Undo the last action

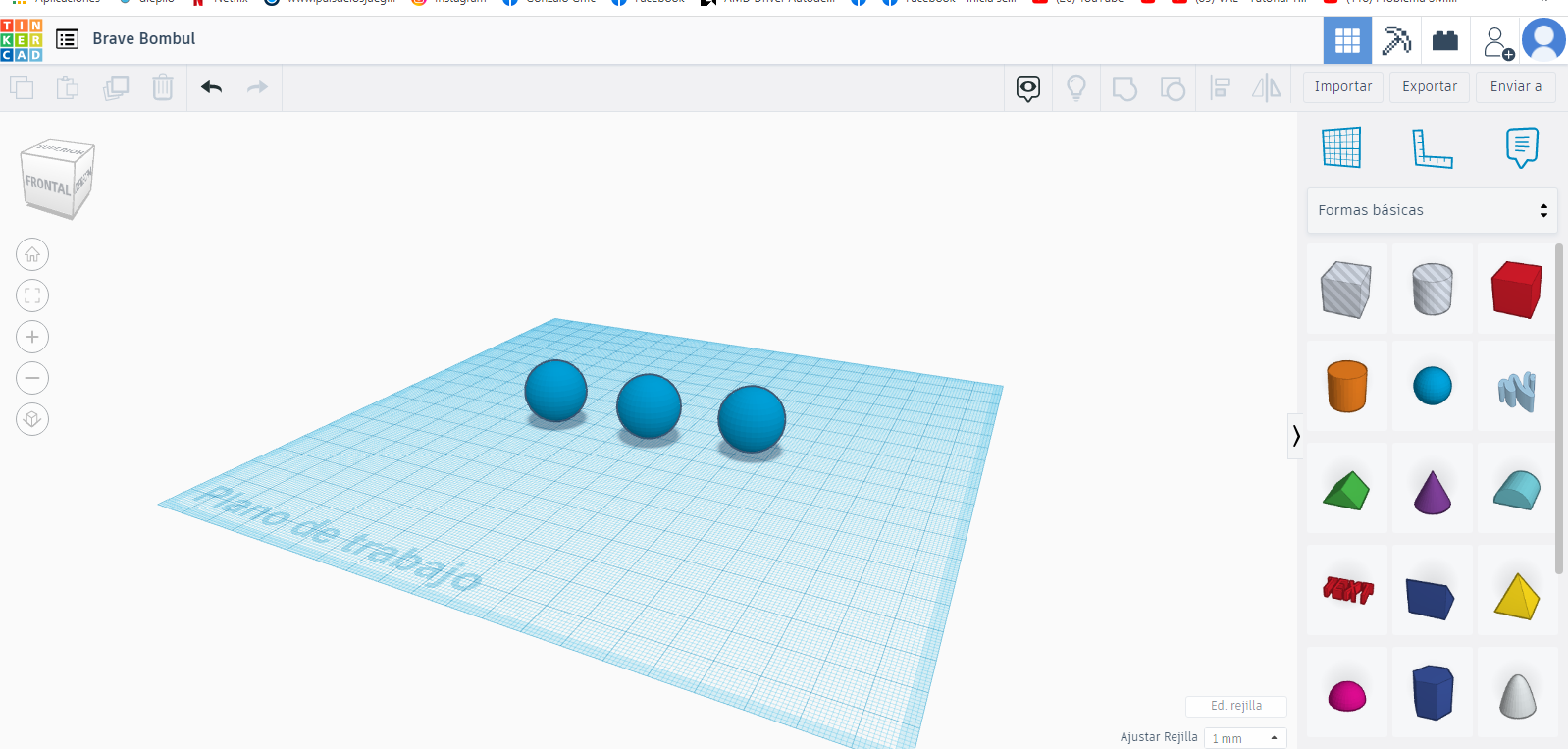(212, 87)
